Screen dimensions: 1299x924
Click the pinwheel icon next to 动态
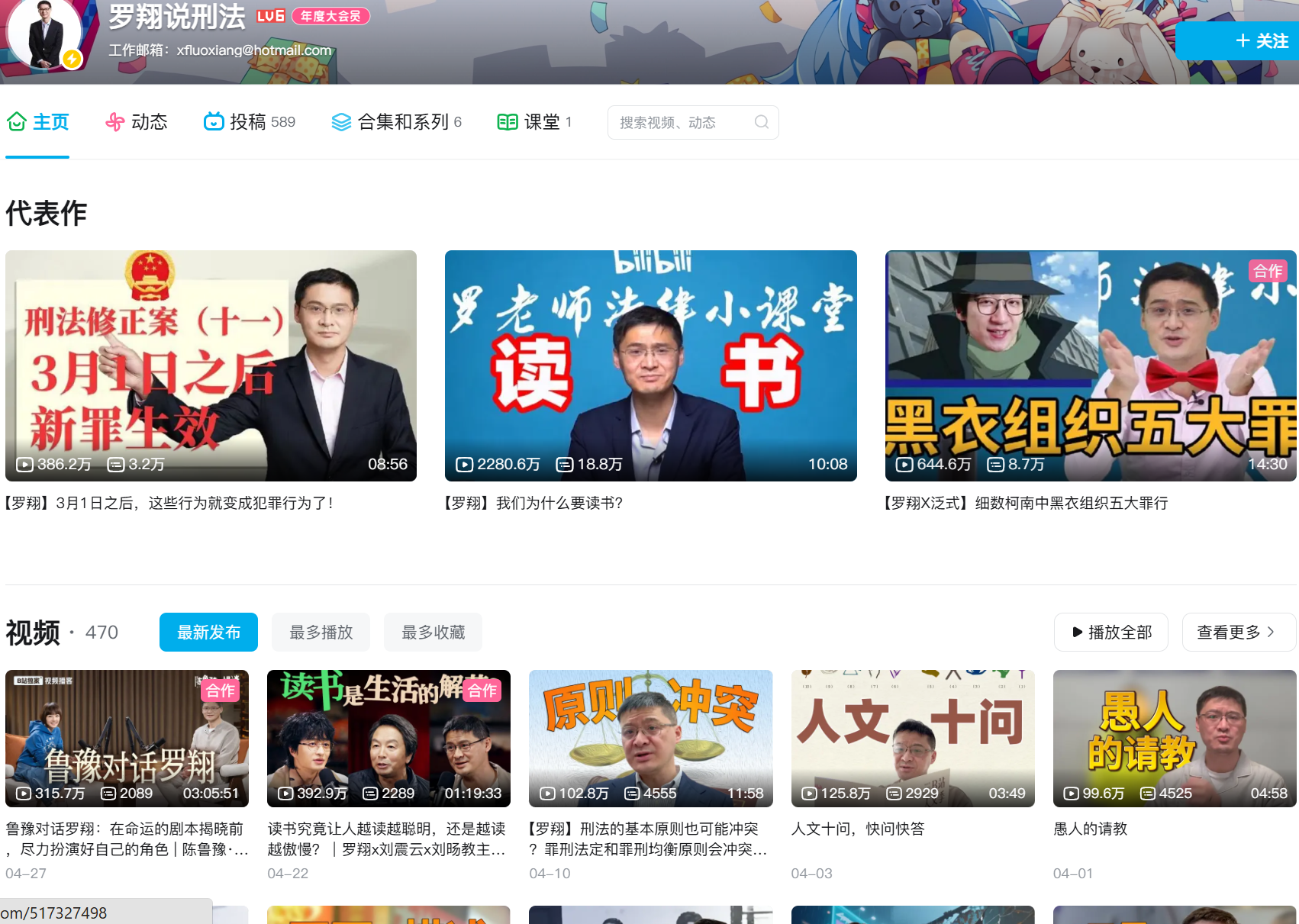(115, 122)
